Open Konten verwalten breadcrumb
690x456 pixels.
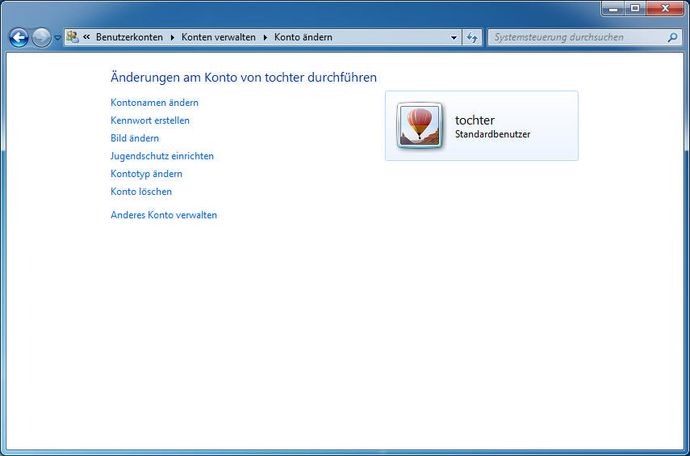tap(218, 37)
